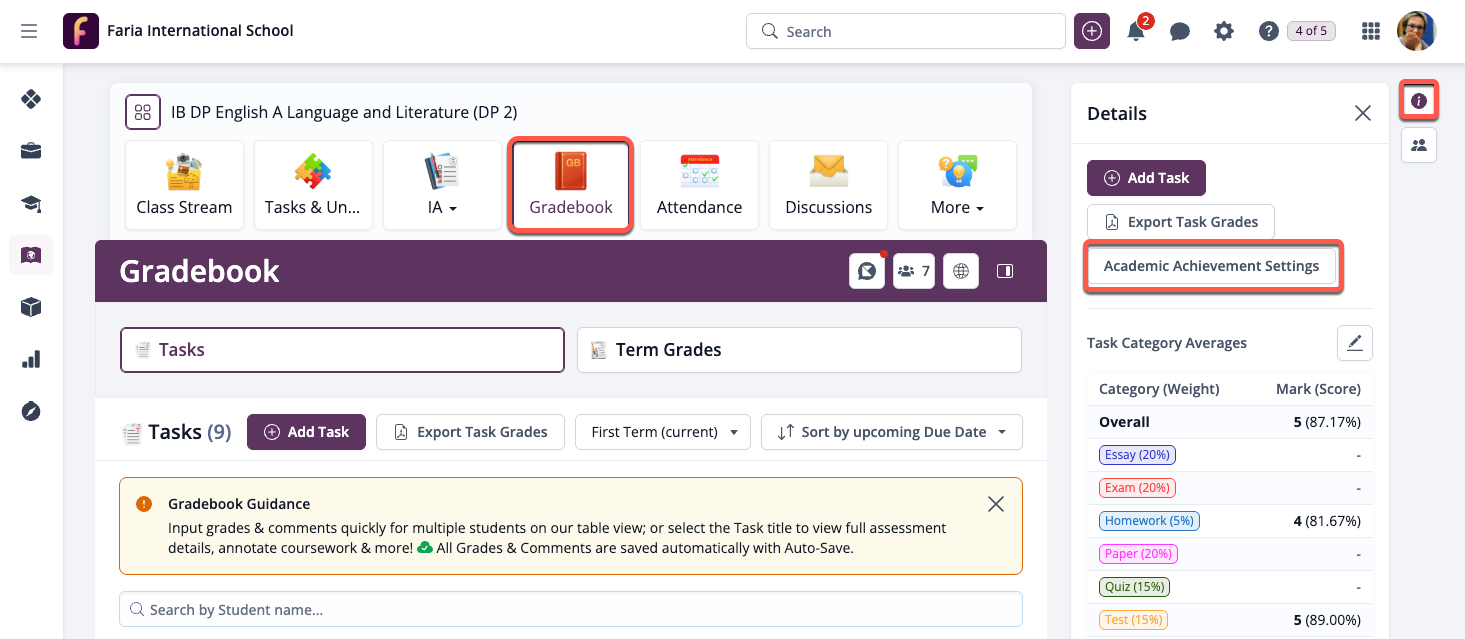Open the apps grid launcher icon

click(x=1371, y=31)
